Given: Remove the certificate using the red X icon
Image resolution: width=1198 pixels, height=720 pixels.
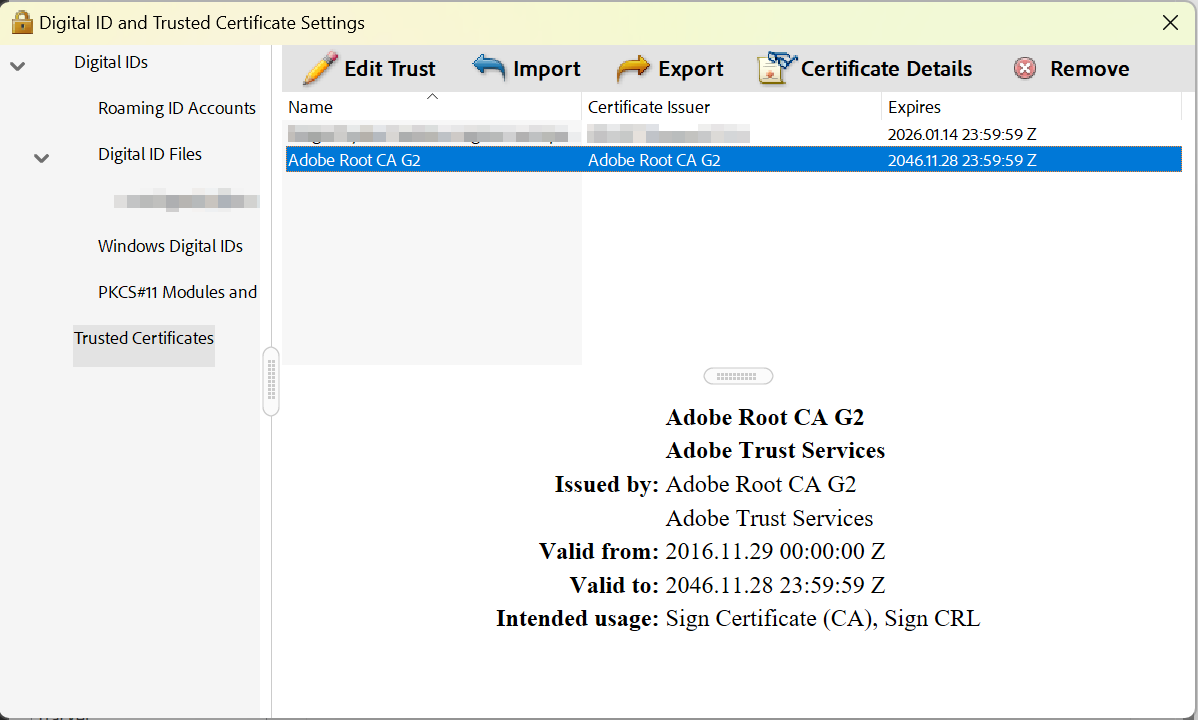Looking at the screenshot, I should point(1024,68).
